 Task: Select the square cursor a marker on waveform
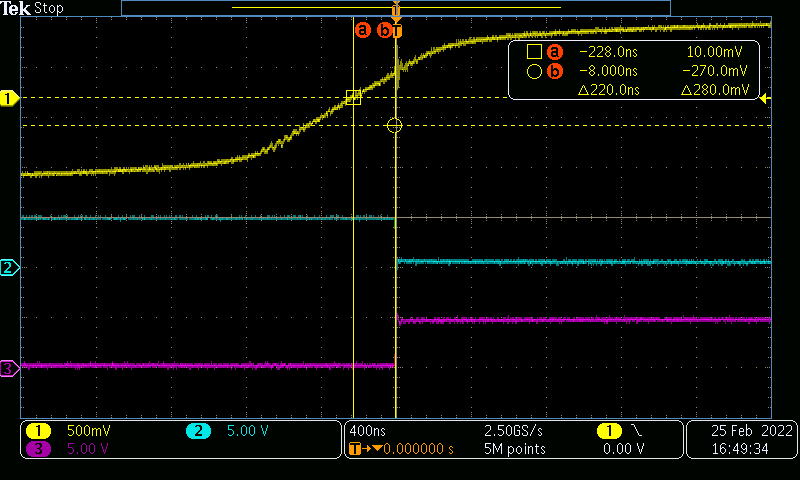point(353,97)
